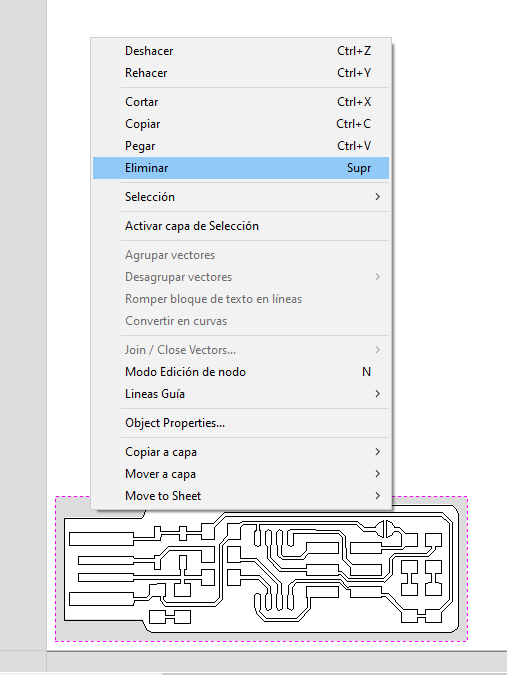Expand the Copiar a capa submenu
The image size is (507, 675).
[241, 452]
